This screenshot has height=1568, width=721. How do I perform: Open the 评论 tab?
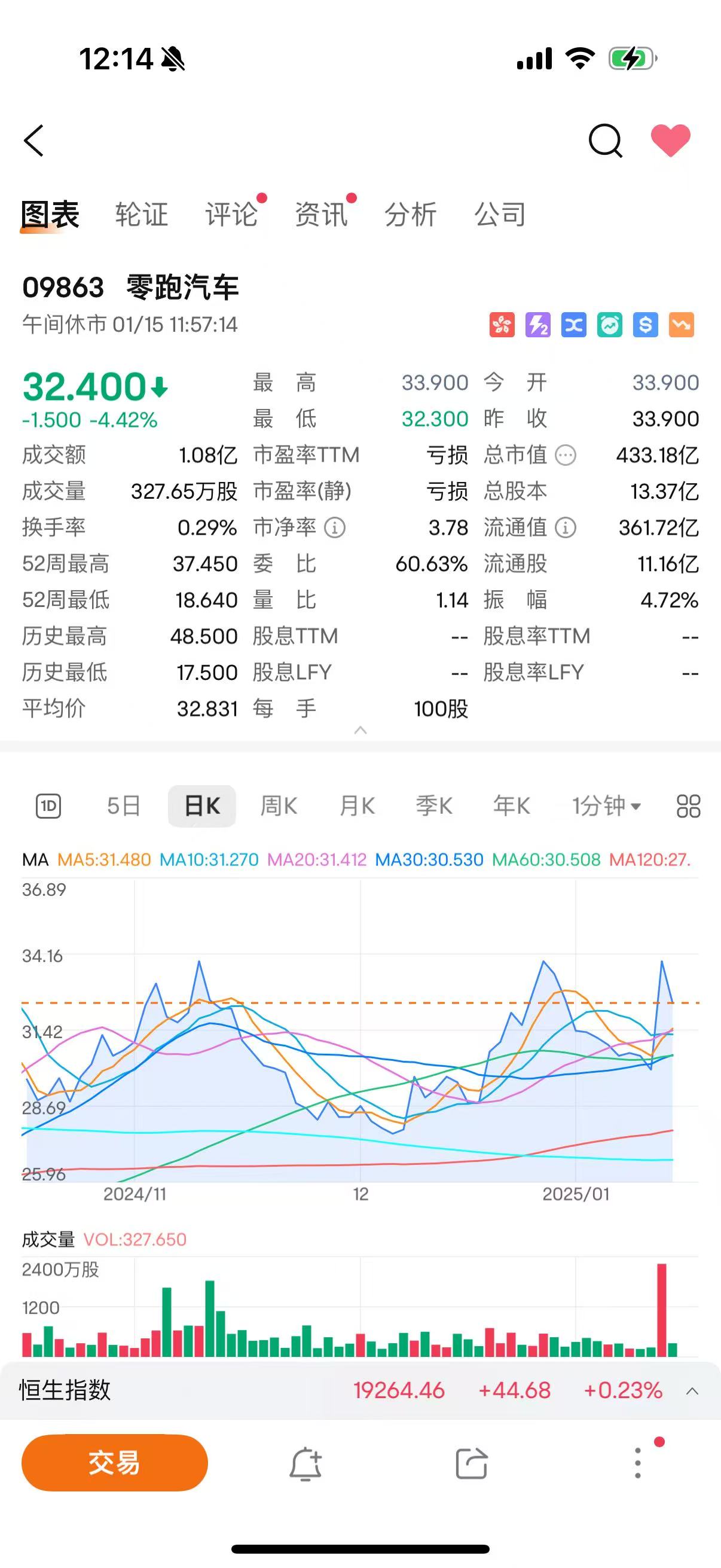pyautogui.click(x=232, y=215)
